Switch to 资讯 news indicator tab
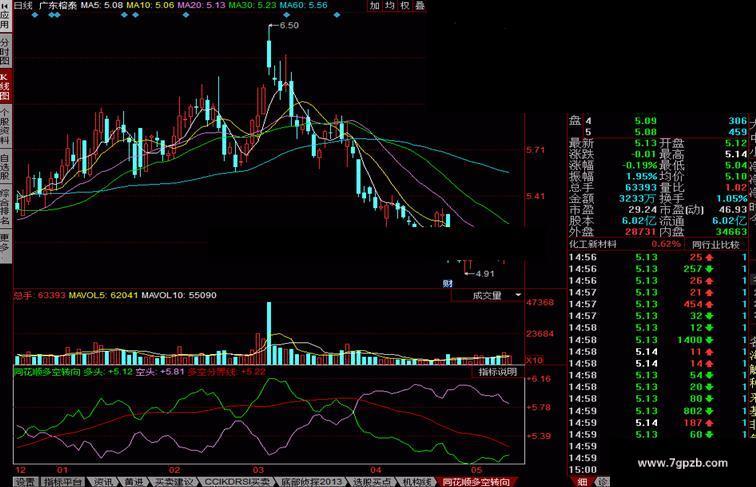 (x=104, y=482)
